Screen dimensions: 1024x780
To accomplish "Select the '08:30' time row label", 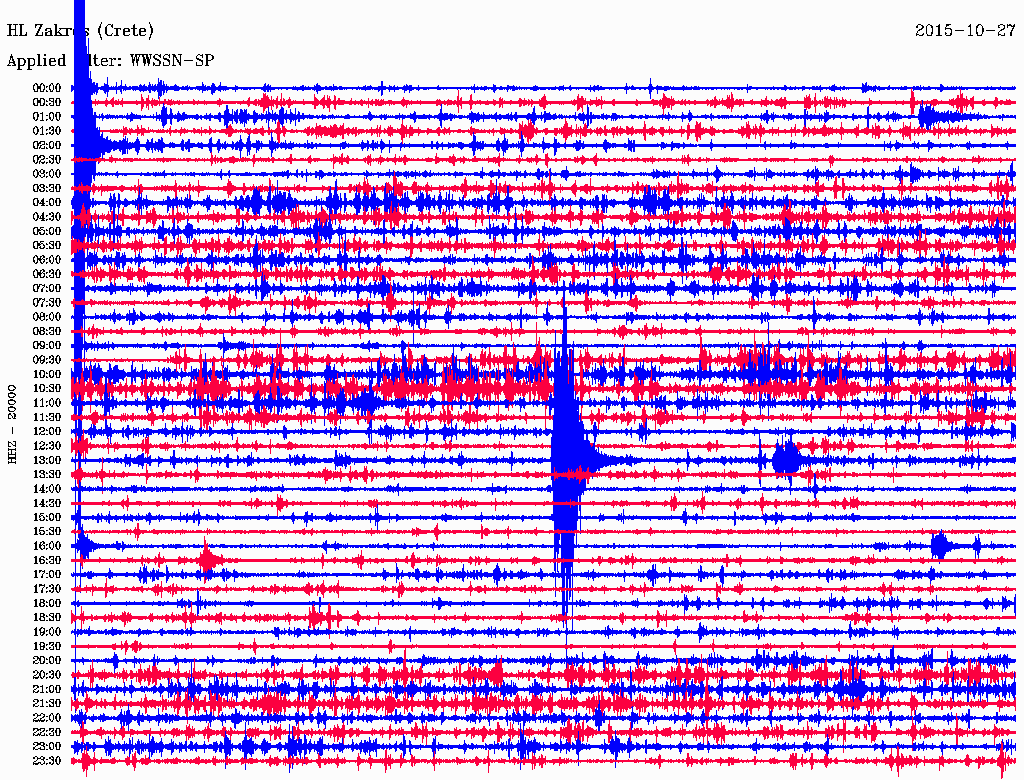I will (47, 332).
